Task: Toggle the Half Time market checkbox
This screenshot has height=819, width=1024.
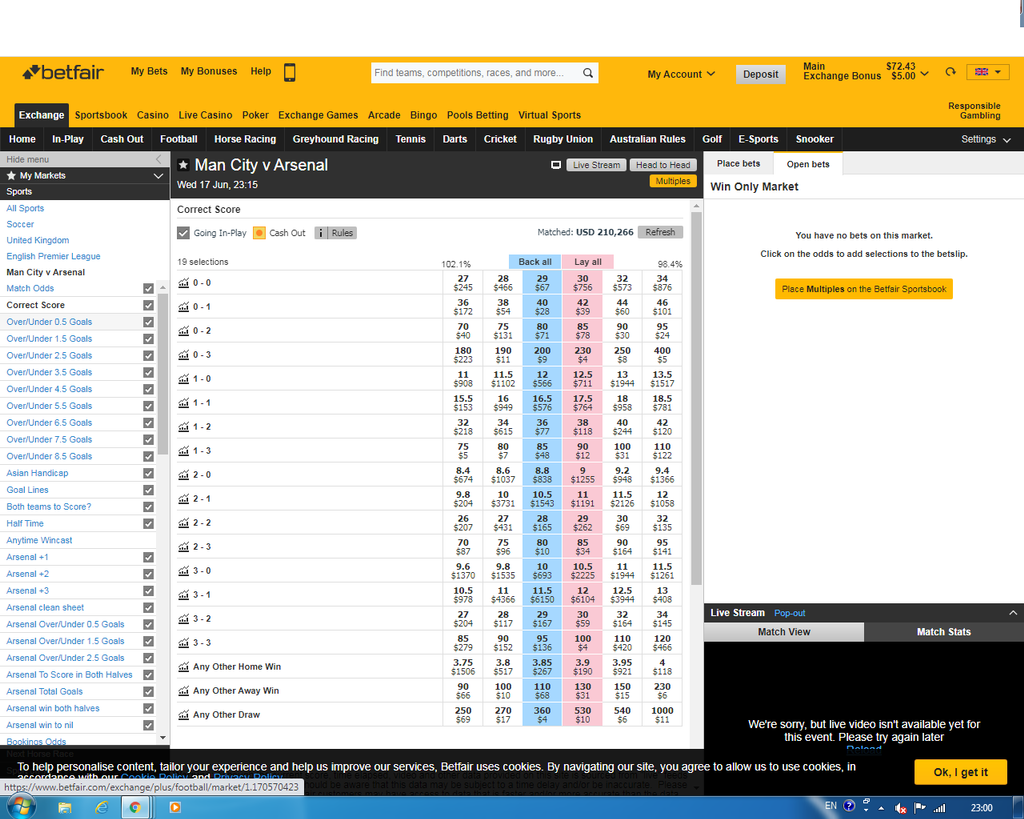Action: click(148, 524)
